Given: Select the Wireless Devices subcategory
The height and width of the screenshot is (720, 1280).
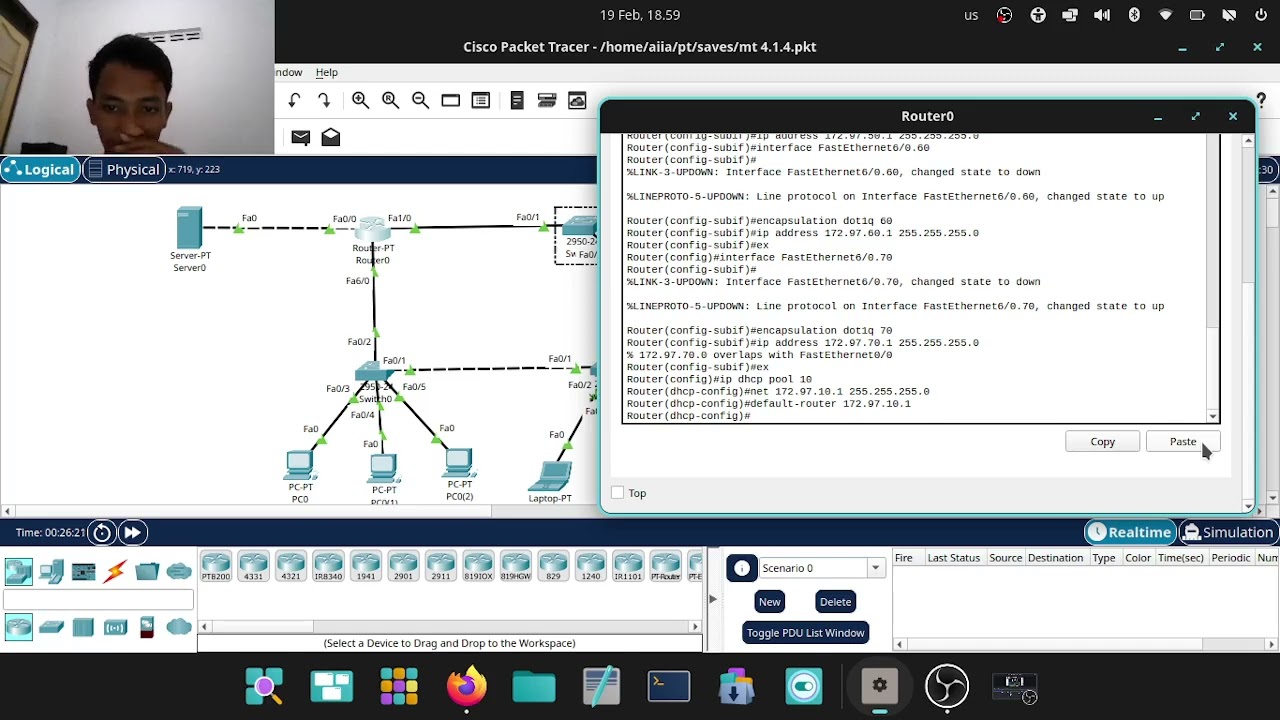Looking at the screenshot, I should (115, 627).
